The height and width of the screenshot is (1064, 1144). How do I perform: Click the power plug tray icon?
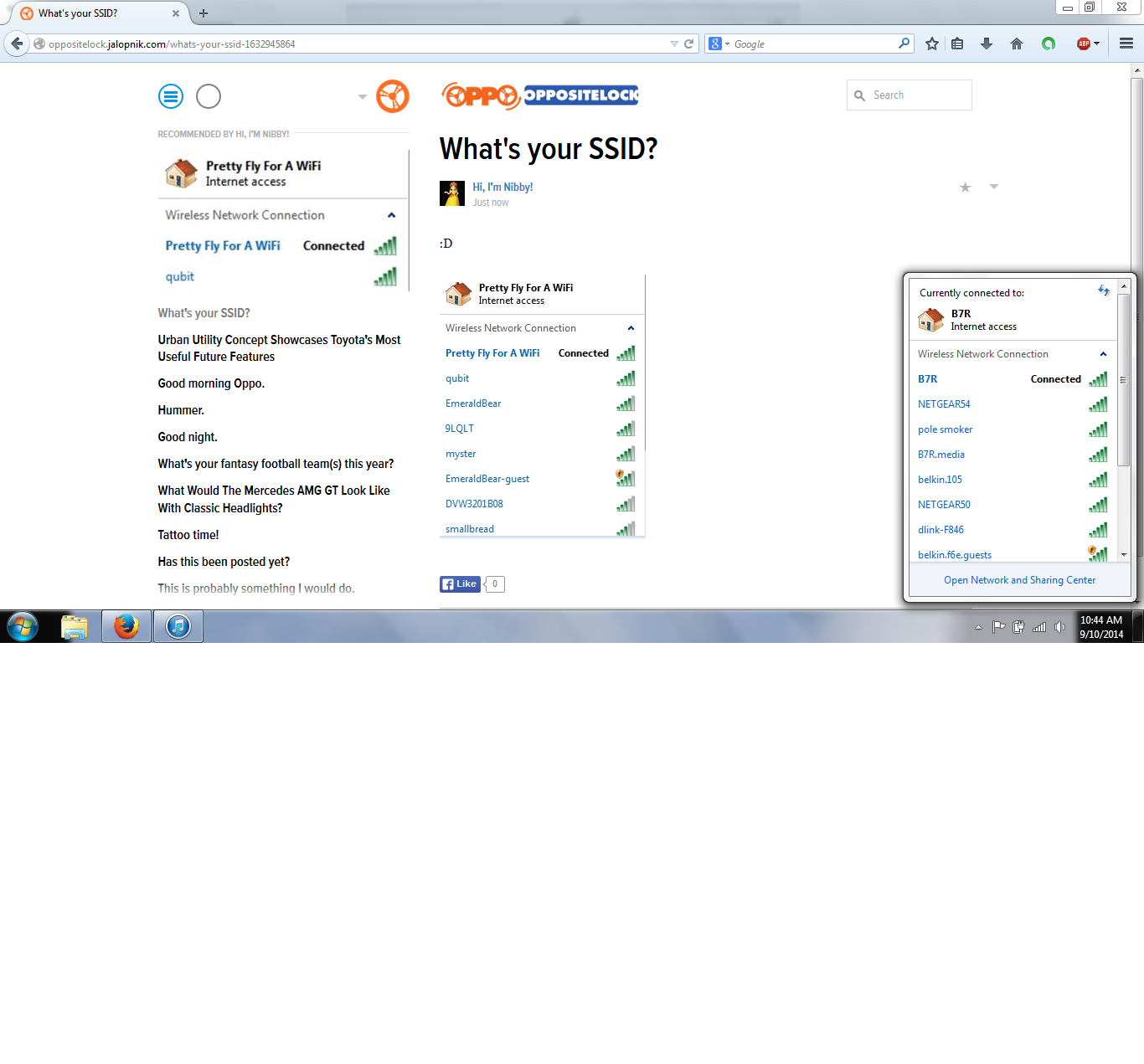[1018, 627]
